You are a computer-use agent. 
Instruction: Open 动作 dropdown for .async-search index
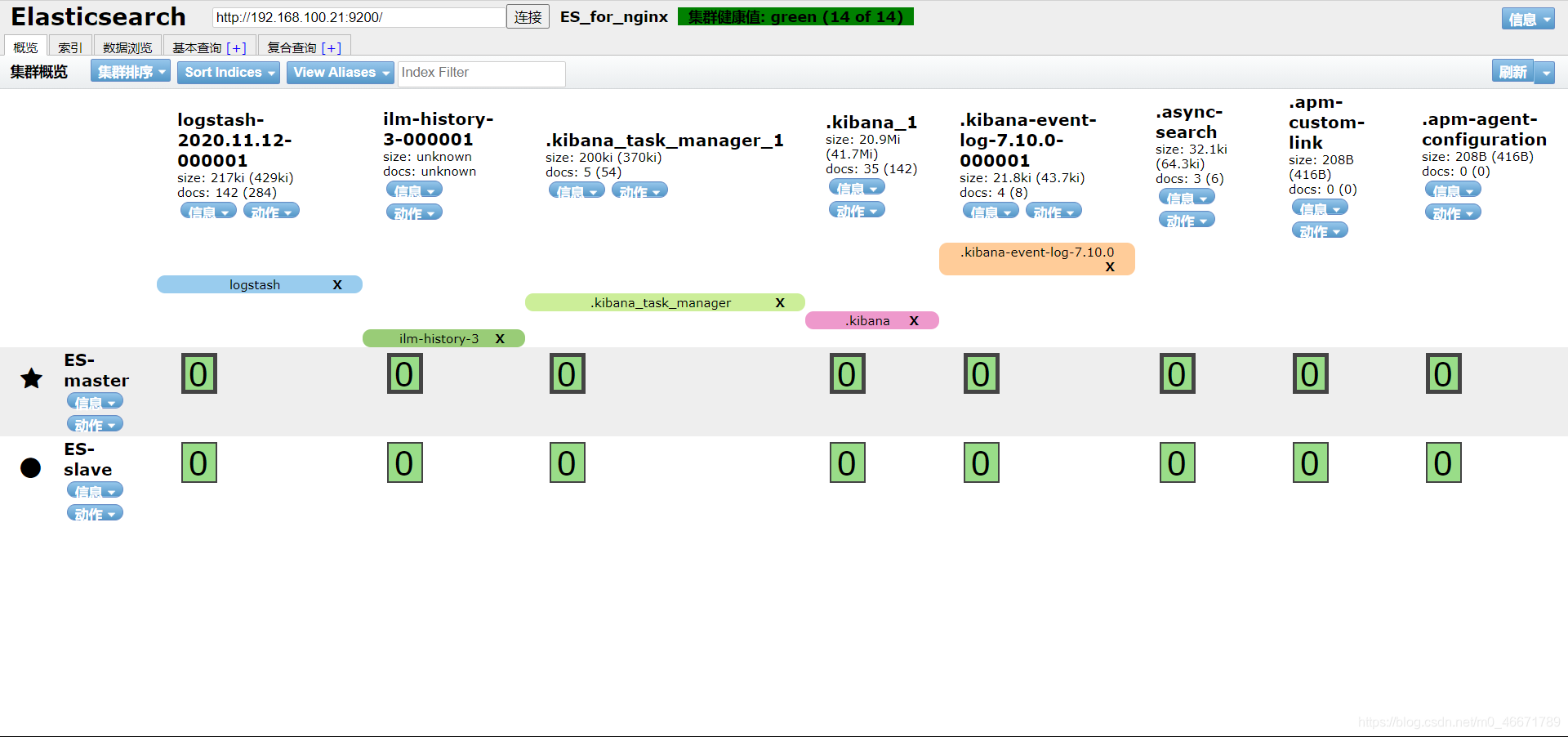point(1187,220)
